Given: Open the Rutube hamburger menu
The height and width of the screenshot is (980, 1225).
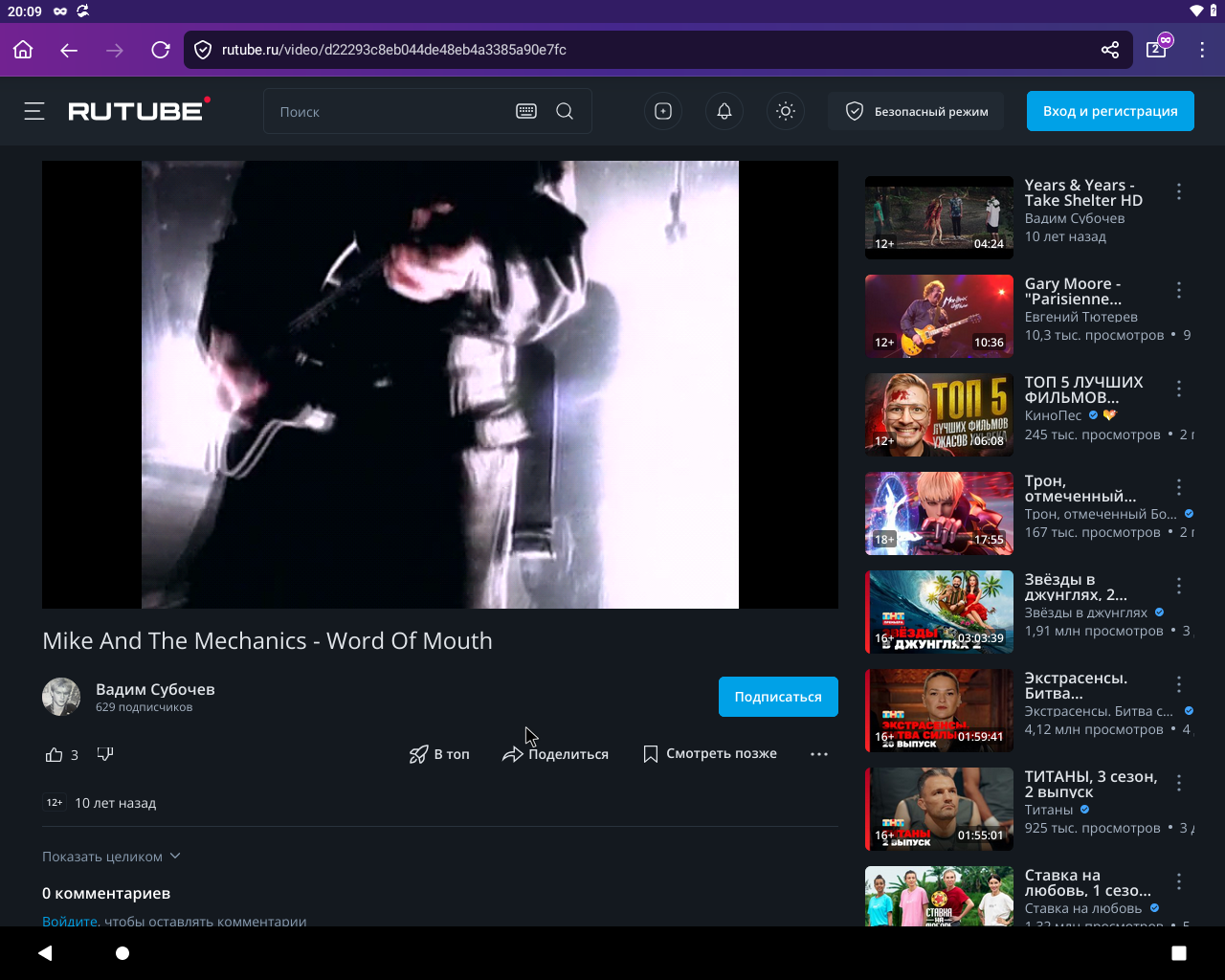Looking at the screenshot, I should [x=34, y=111].
